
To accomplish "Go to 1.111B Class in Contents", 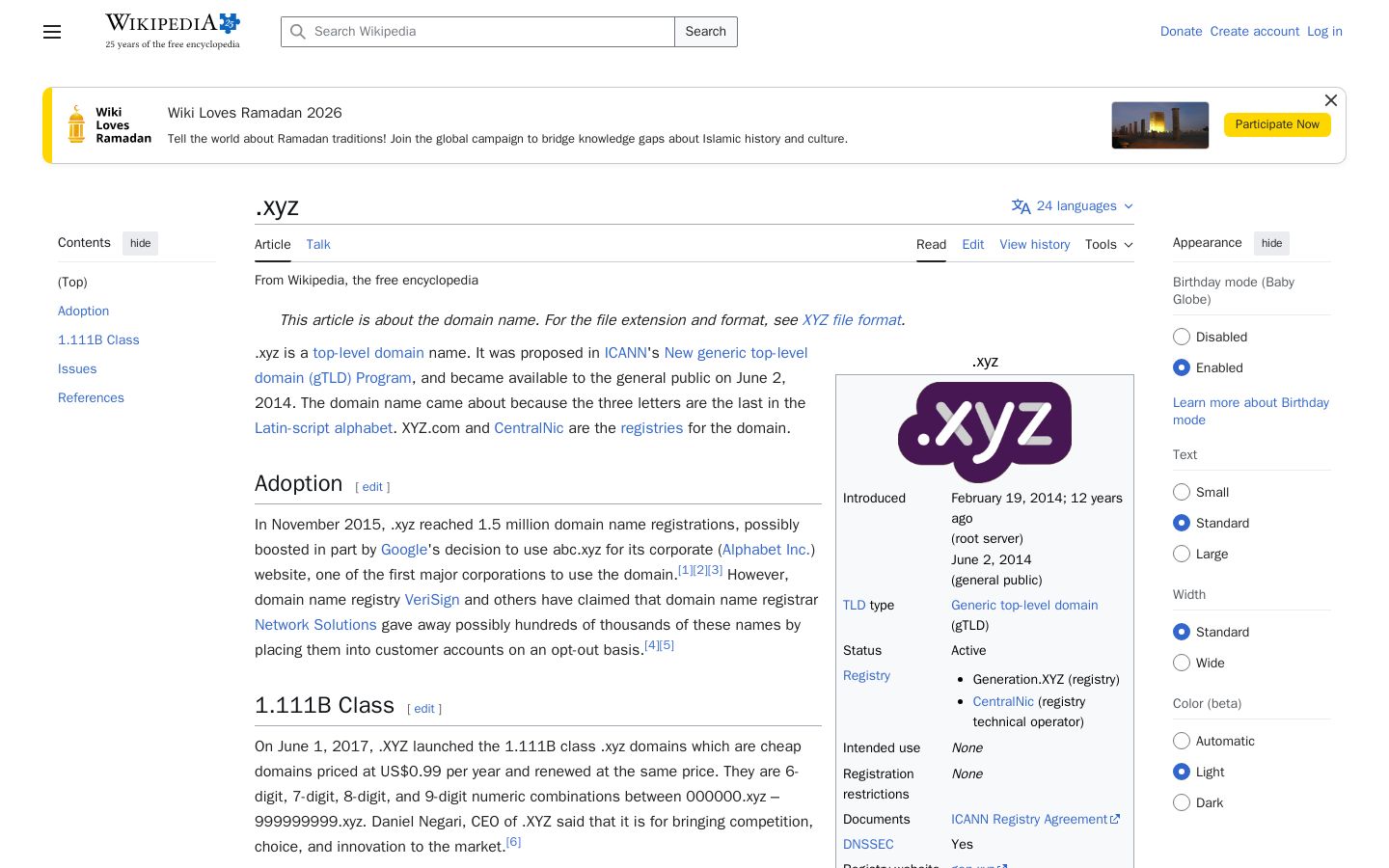I will click(x=98, y=340).
